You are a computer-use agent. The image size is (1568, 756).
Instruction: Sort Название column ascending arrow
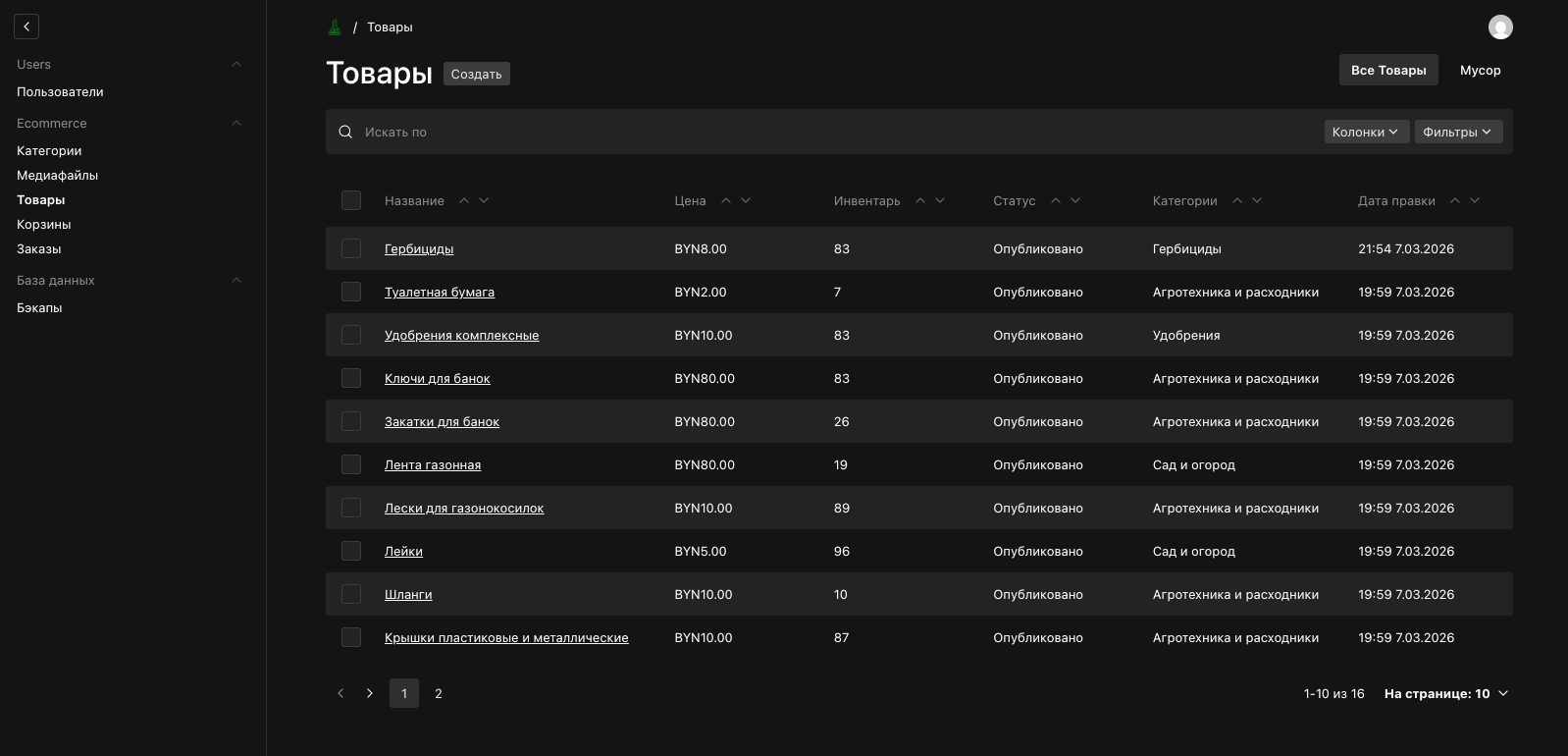coord(464,200)
